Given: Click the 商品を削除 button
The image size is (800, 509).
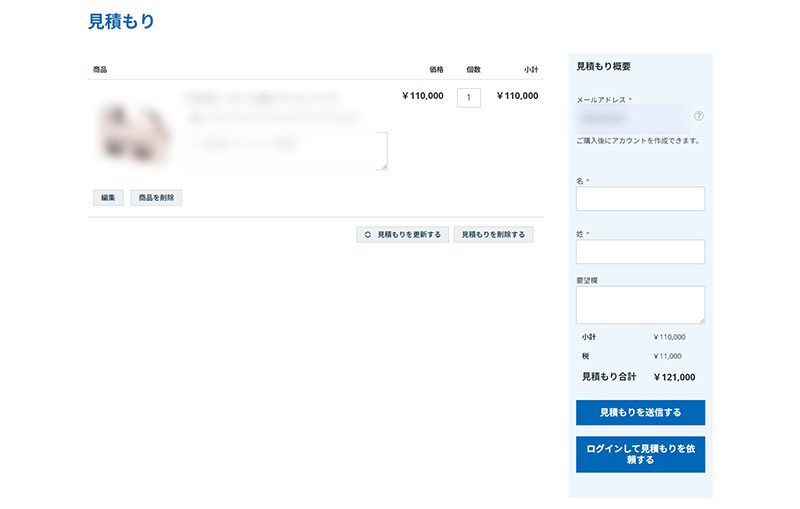Looking at the screenshot, I should pos(156,197).
